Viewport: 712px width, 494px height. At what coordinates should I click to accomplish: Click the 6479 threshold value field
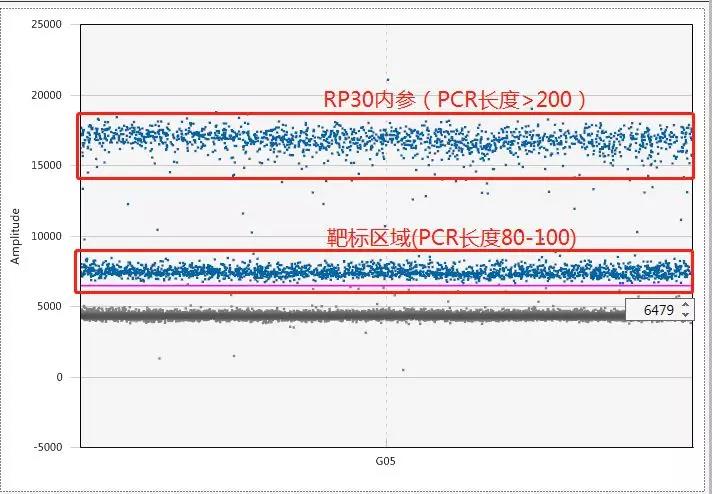pos(659,310)
